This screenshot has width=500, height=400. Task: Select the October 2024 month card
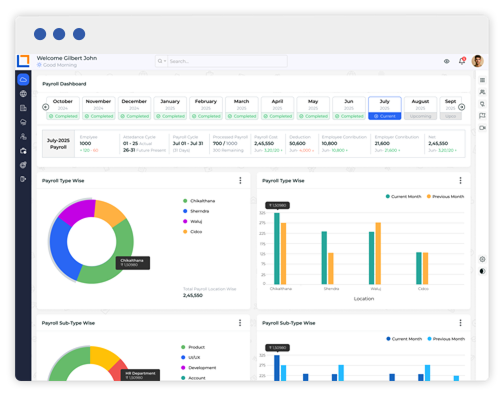pyautogui.click(x=63, y=108)
